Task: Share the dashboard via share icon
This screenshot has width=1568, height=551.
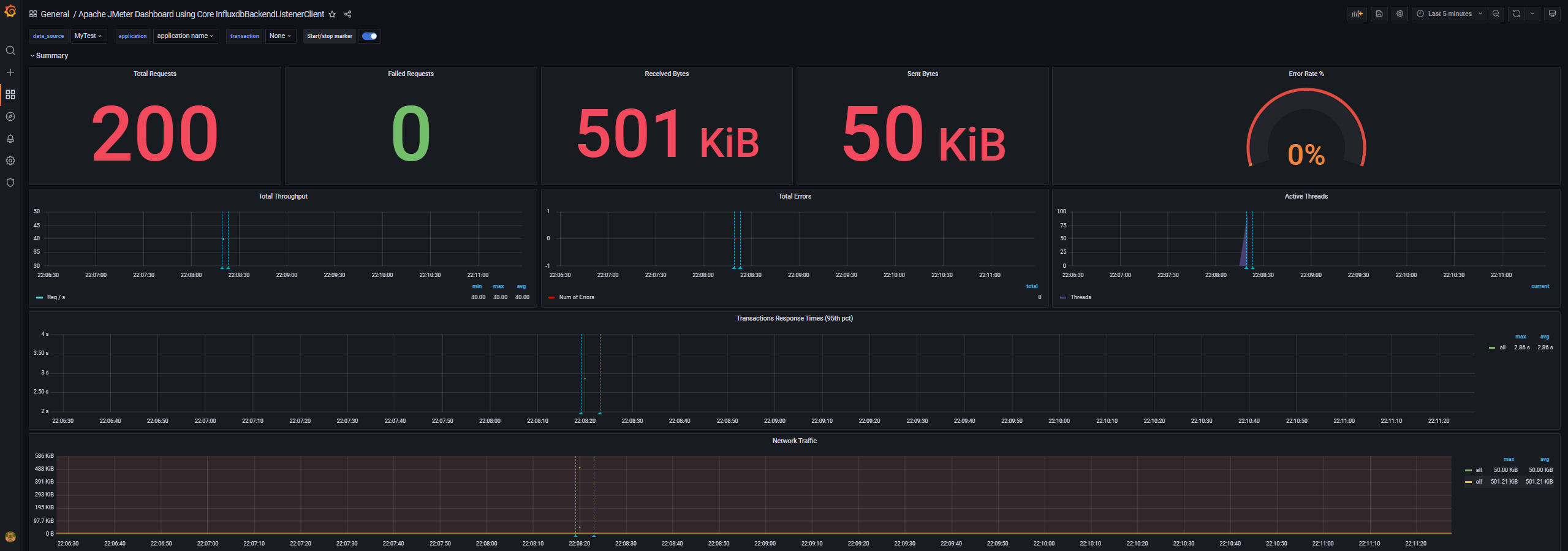Action: (x=347, y=14)
